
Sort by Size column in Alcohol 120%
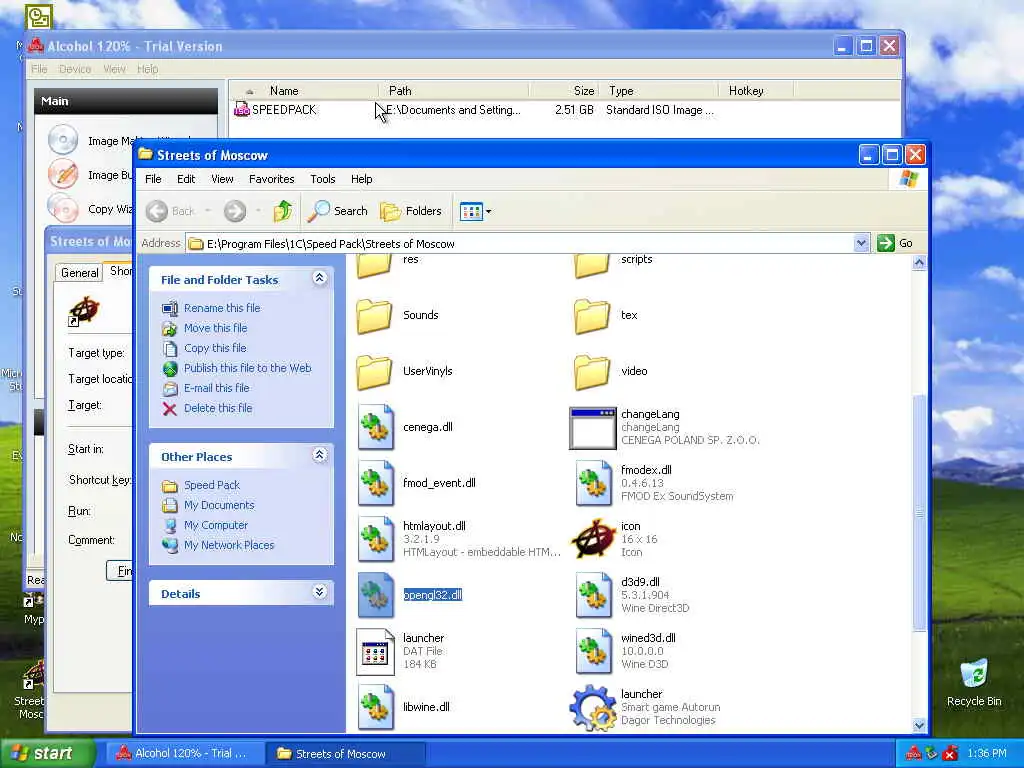tap(566, 91)
